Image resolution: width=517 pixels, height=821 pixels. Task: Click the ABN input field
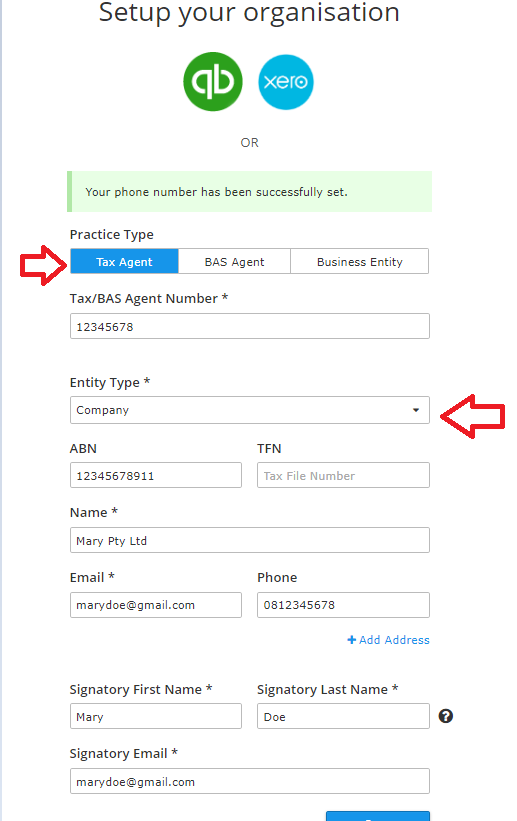click(156, 475)
